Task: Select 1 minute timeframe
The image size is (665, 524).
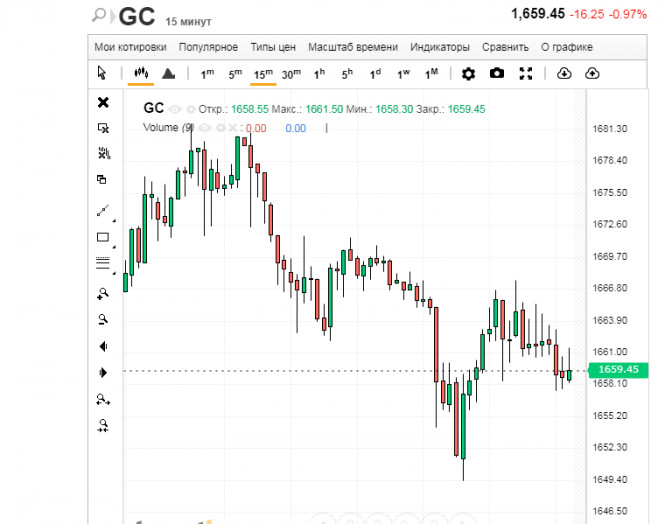Action: pos(207,74)
